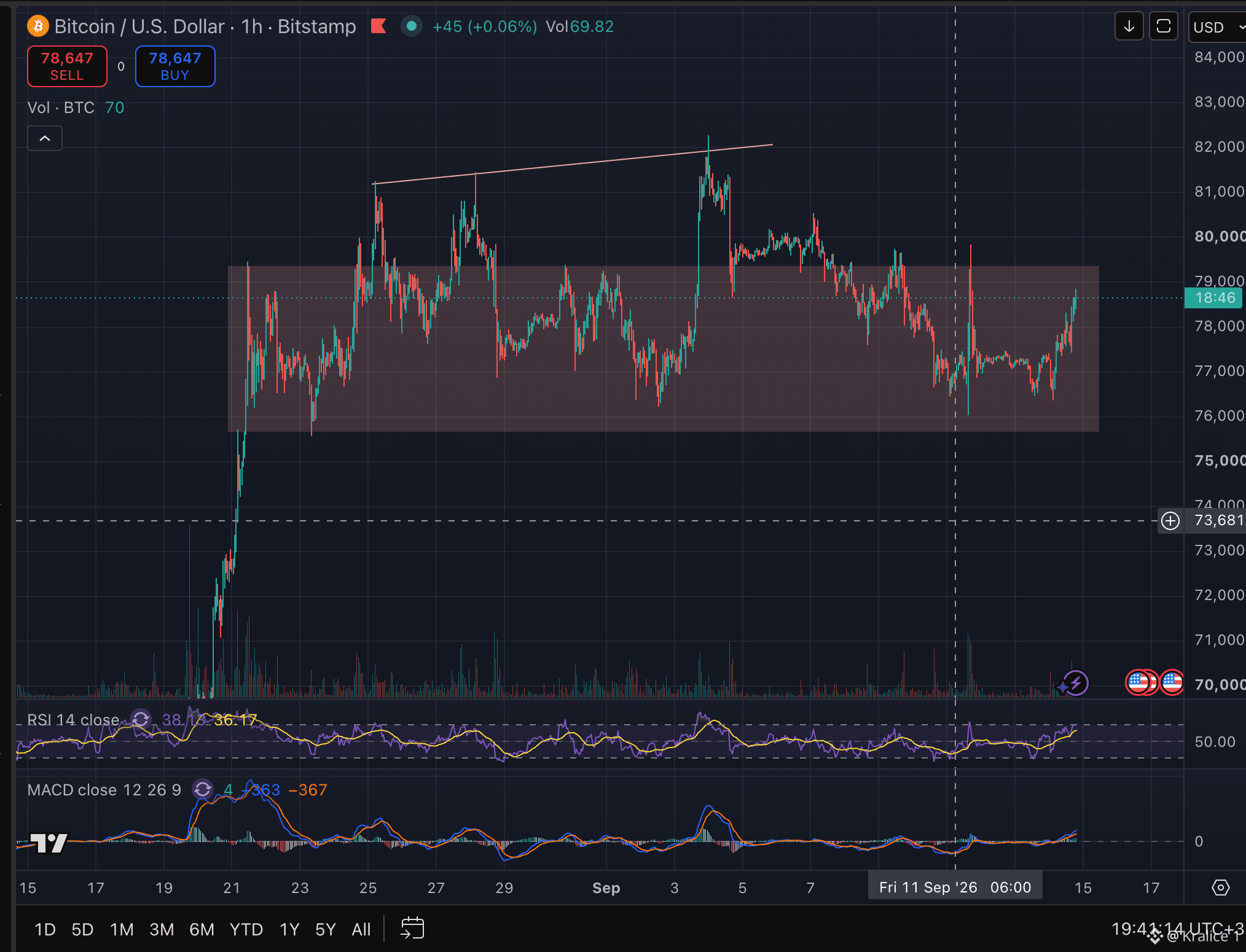This screenshot has width=1246, height=952.
Task: Open chart settings gear icon
Action: click(x=1220, y=888)
